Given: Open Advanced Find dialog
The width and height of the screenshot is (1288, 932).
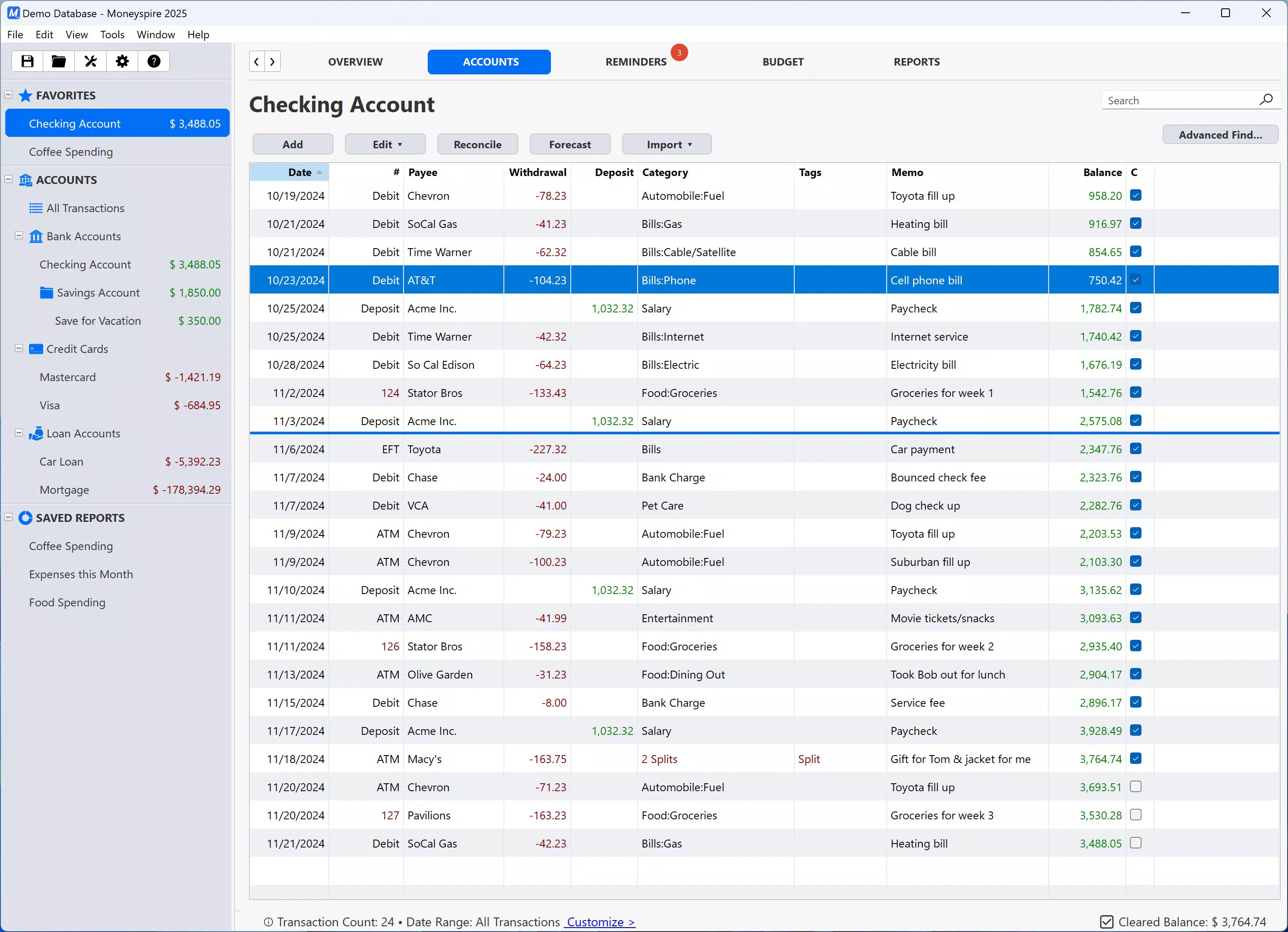Looking at the screenshot, I should [x=1220, y=135].
